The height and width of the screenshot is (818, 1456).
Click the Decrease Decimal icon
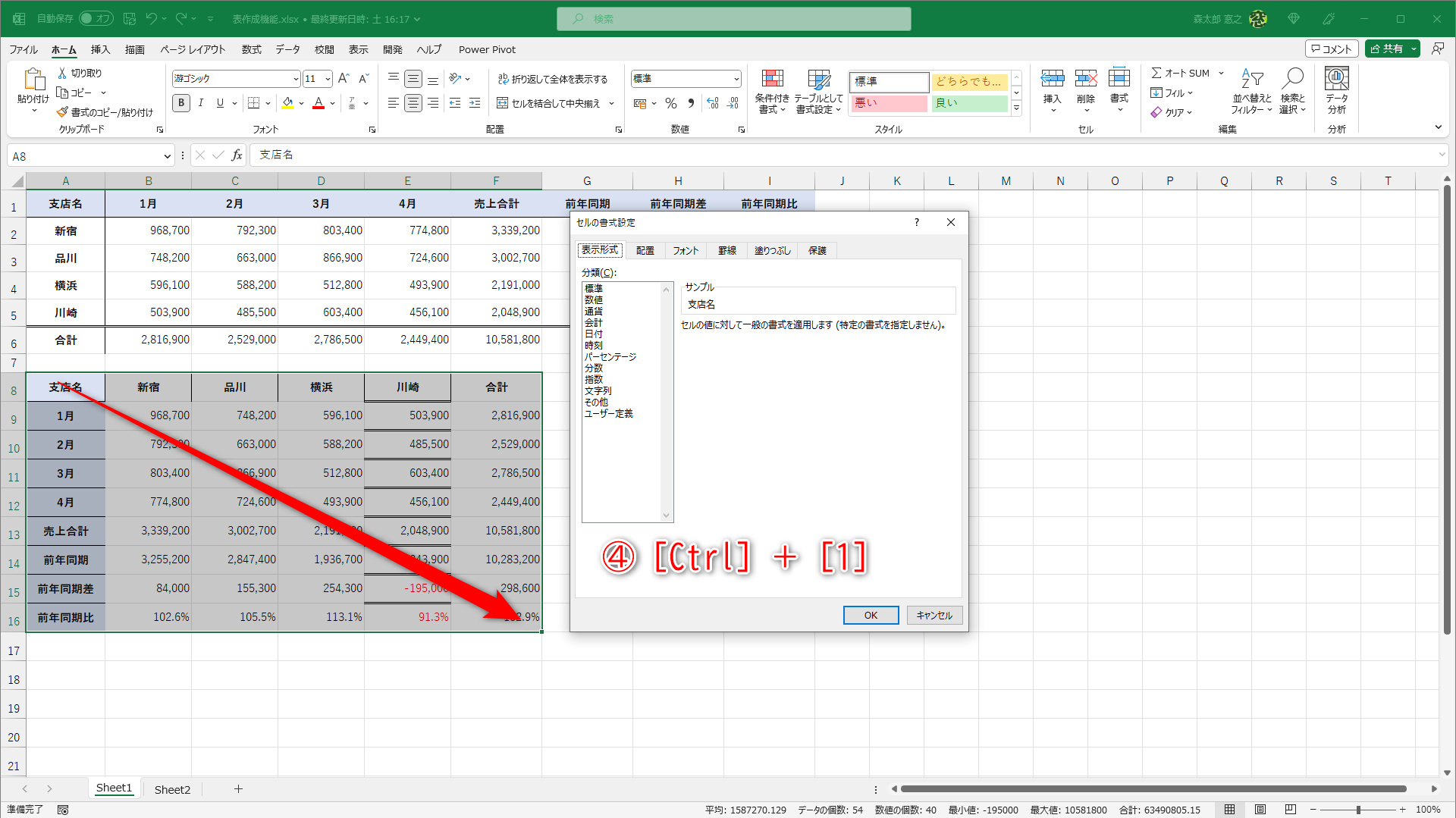pyautogui.click(x=733, y=103)
